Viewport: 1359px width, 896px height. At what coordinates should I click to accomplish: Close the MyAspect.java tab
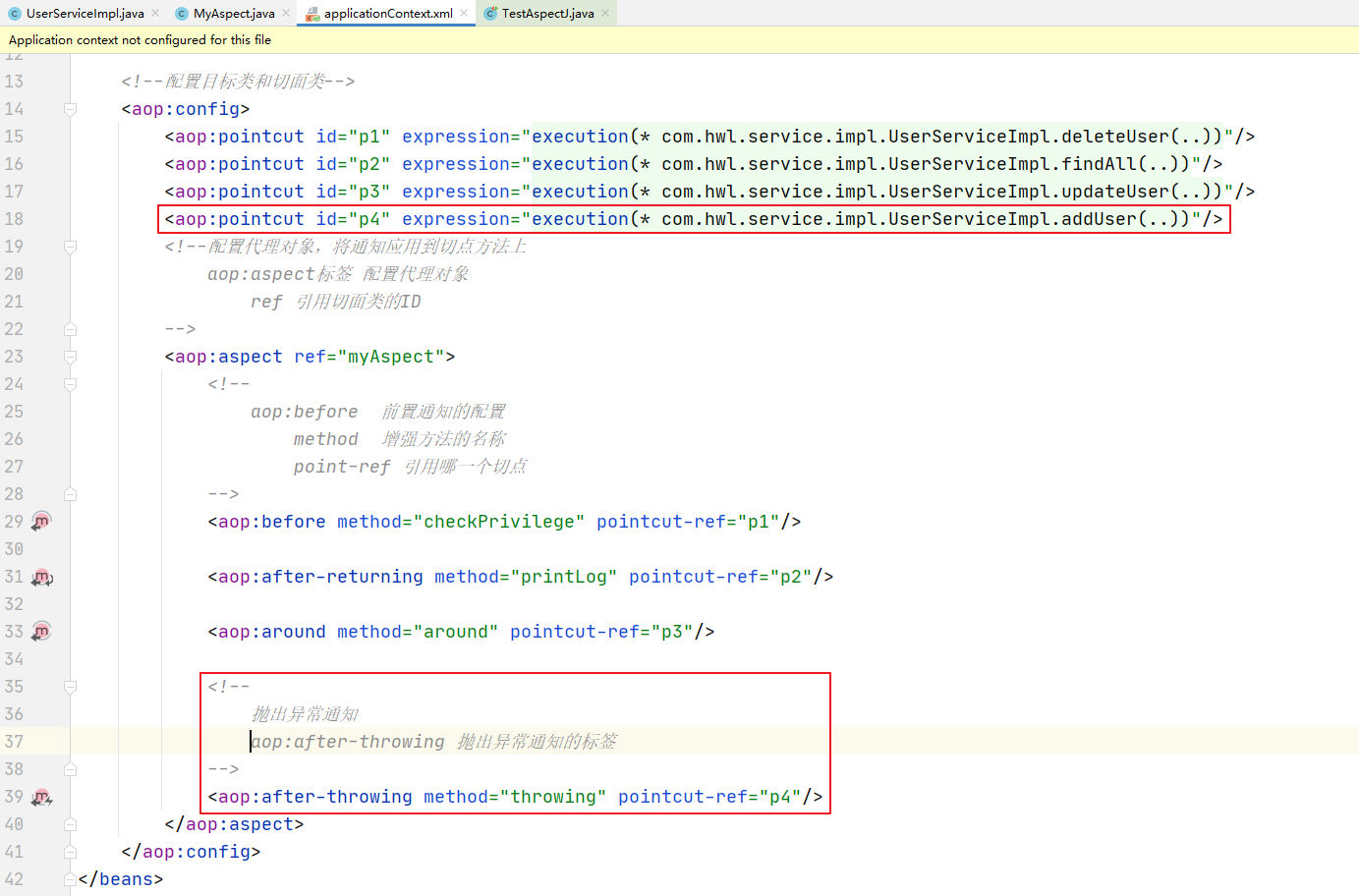point(286,14)
